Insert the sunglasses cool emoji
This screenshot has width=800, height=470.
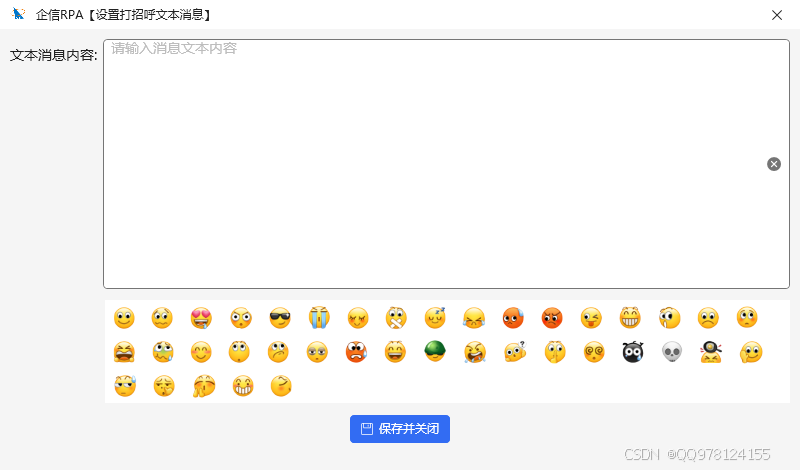(x=280, y=318)
